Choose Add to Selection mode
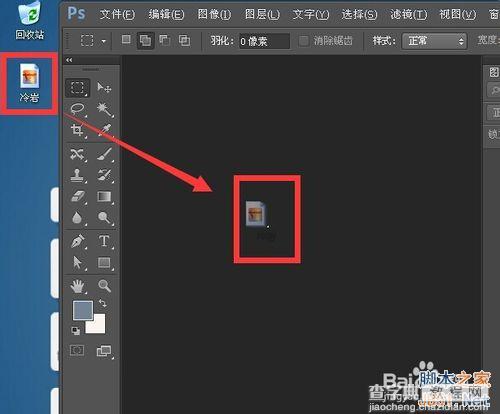Image resolution: width=500 pixels, height=414 pixels. click(x=145, y=41)
